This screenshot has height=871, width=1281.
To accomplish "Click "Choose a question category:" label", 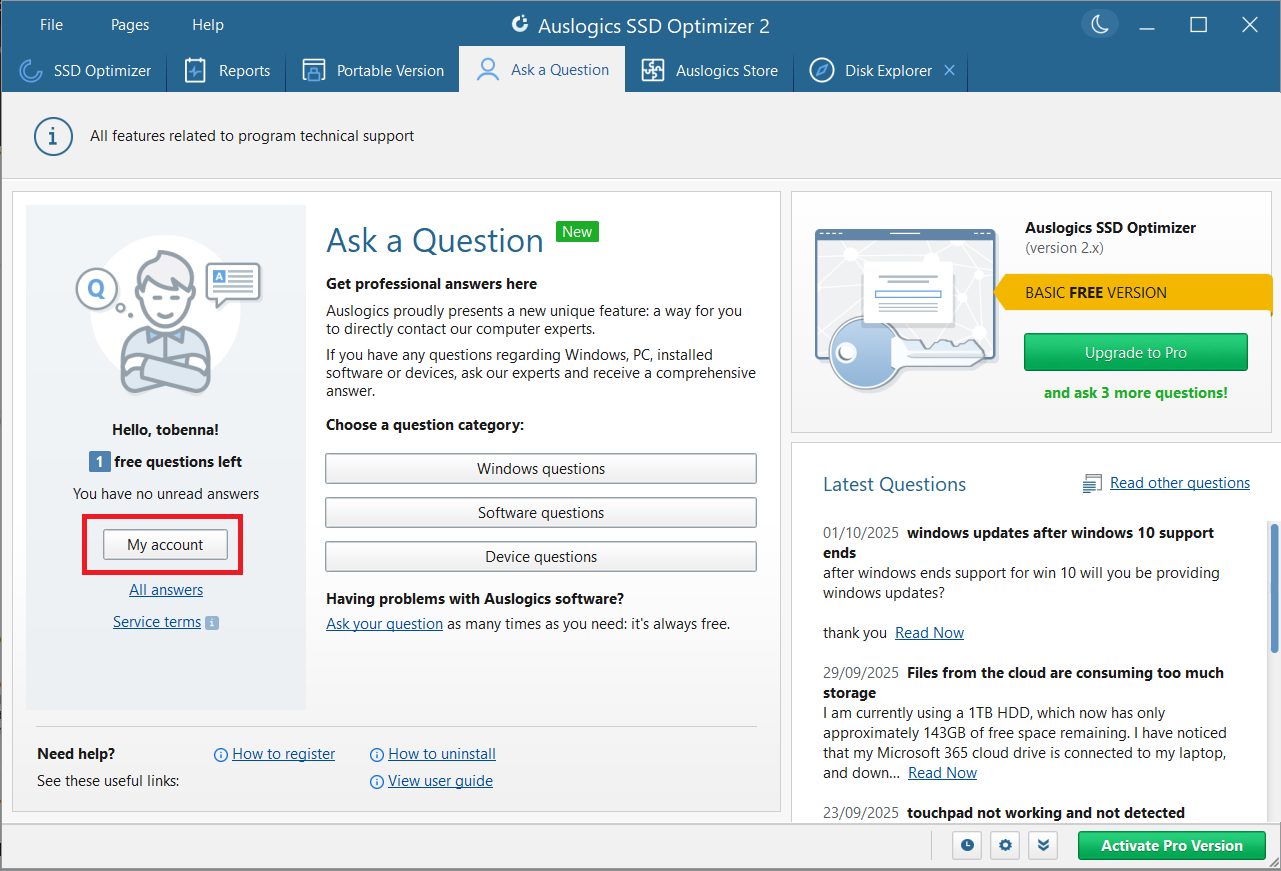I will point(425,425).
